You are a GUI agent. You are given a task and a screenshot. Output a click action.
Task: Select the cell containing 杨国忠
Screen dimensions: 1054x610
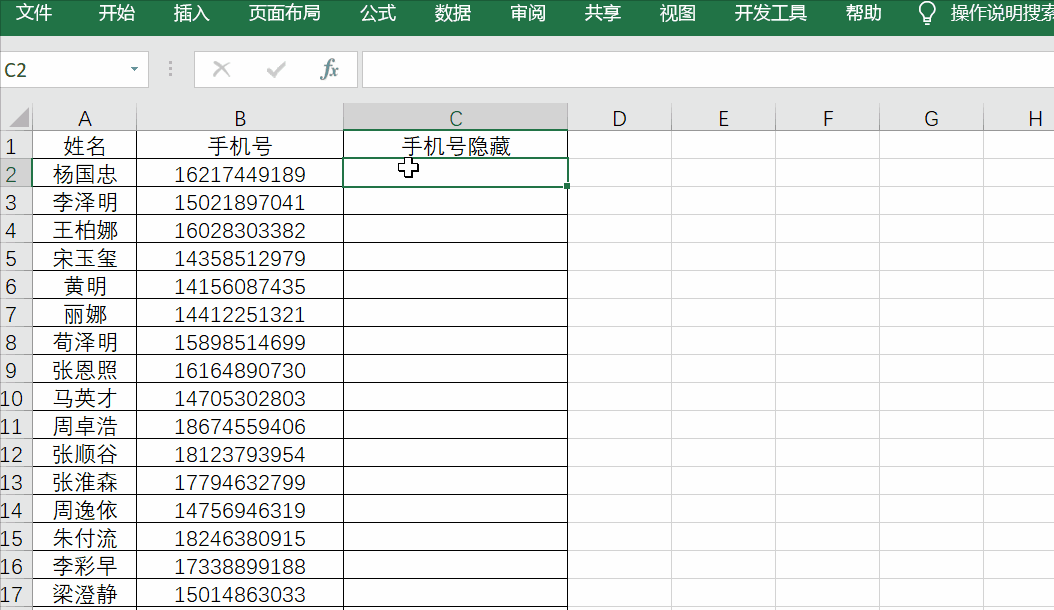click(x=85, y=174)
